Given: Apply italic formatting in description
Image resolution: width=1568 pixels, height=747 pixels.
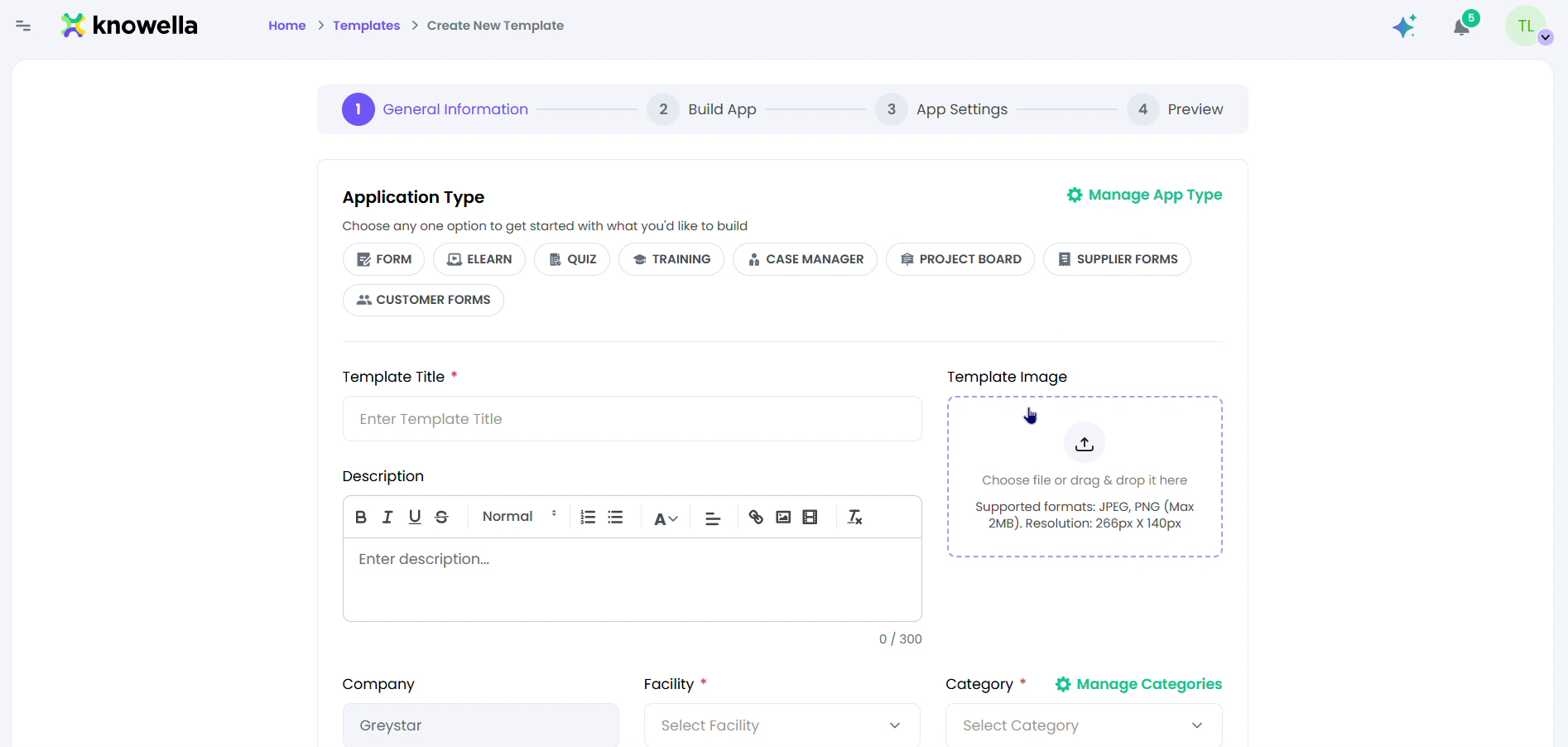Looking at the screenshot, I should click(x=387, y=517).
